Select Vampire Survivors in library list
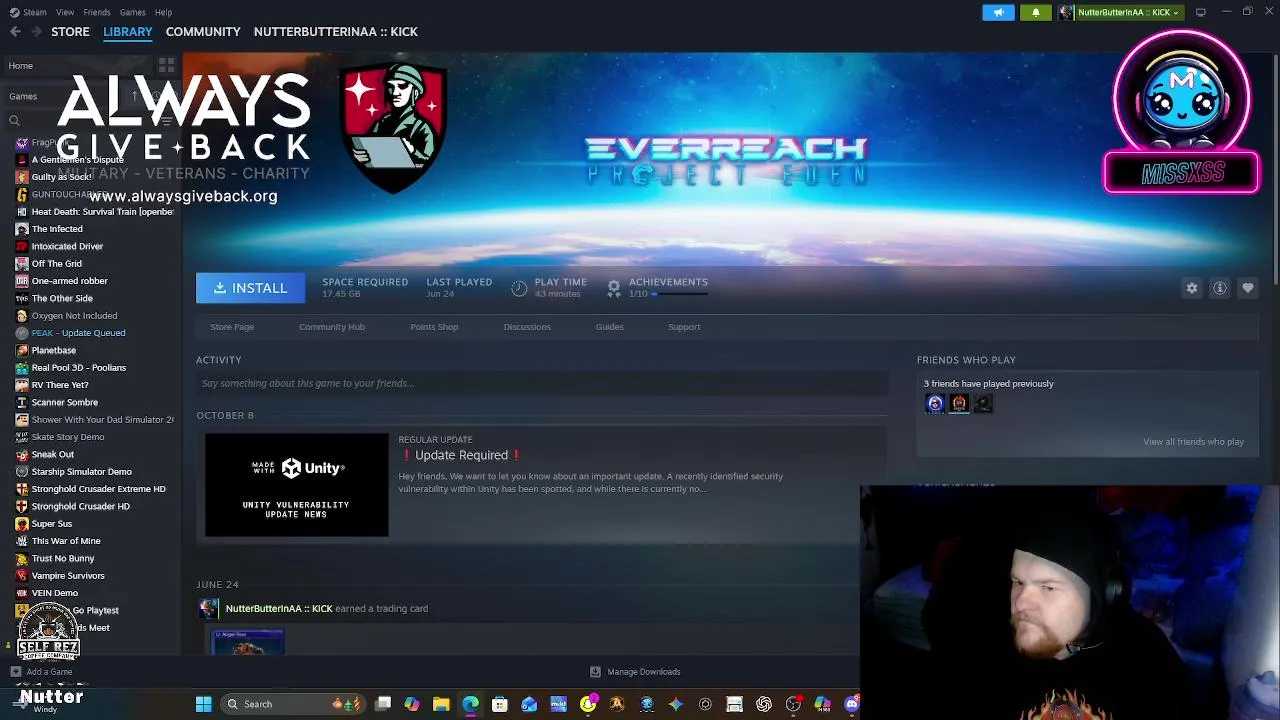This screenshot has height=720, width=1280. click(x=68, y=576)
